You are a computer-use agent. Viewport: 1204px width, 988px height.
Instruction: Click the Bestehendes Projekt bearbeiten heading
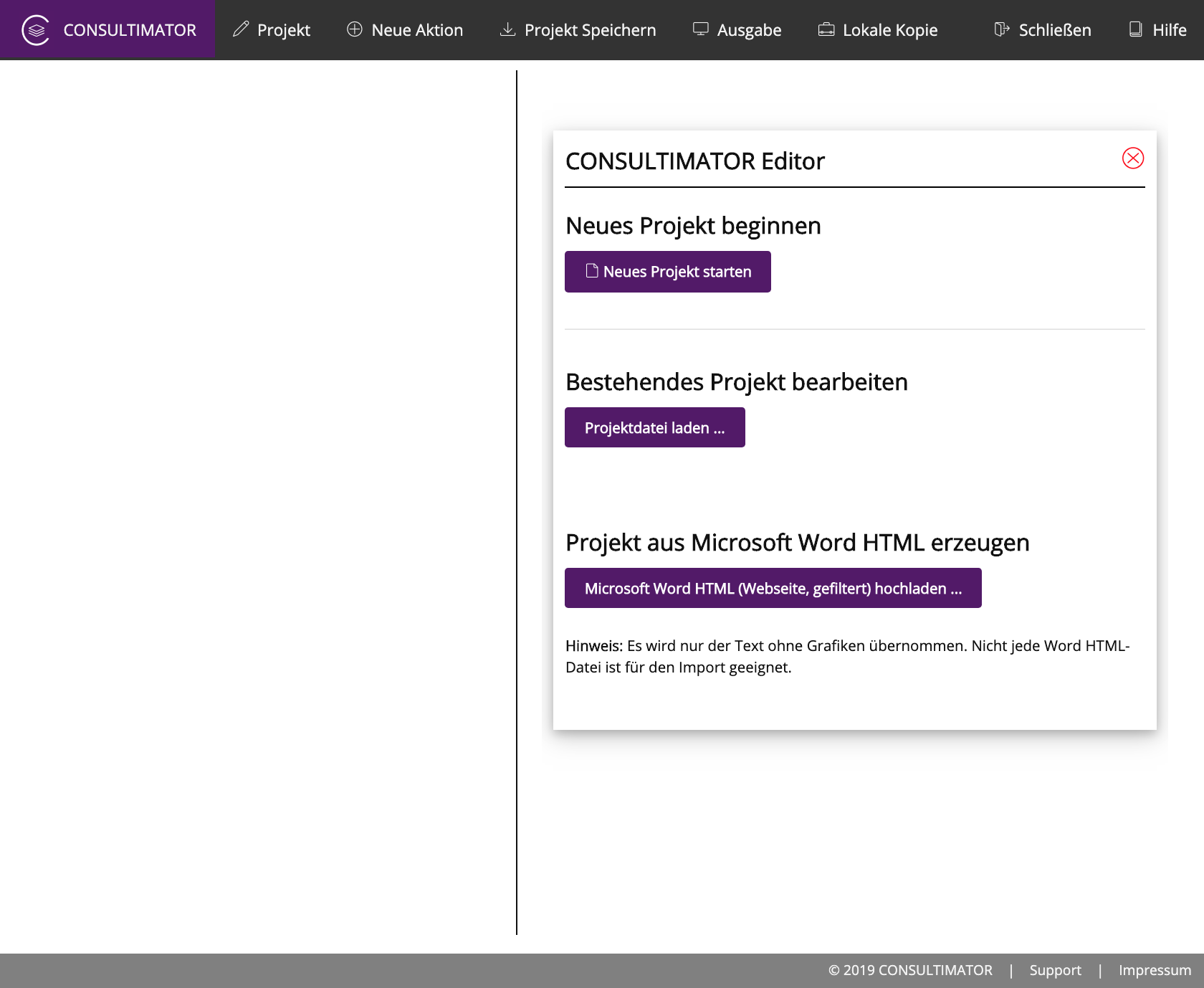pos(737,382)
